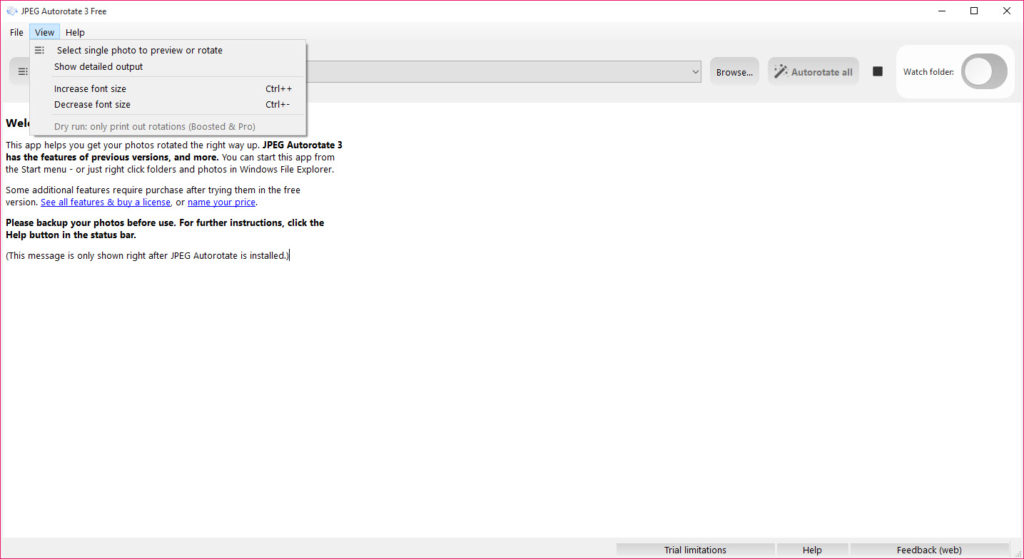Choose Decrease font size

click(168, 104)
